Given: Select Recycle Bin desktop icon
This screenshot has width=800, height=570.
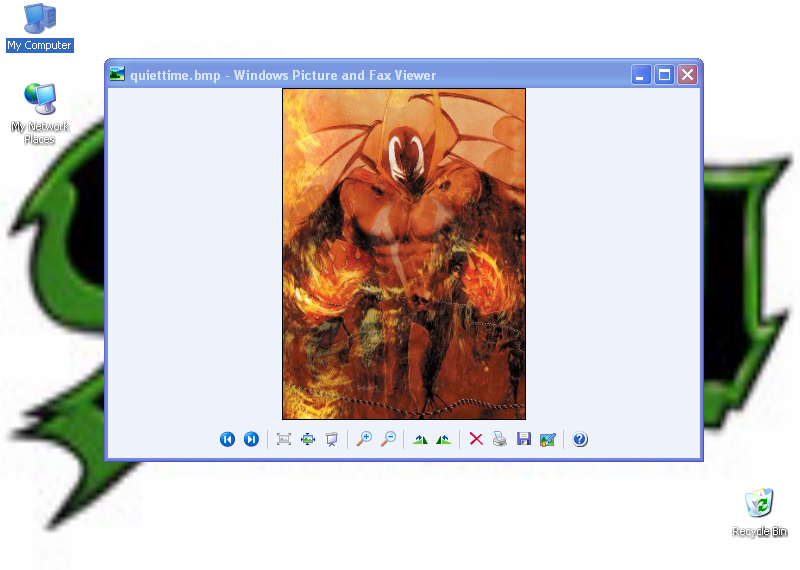Looking at the screenshot, I should coord(759,512).
